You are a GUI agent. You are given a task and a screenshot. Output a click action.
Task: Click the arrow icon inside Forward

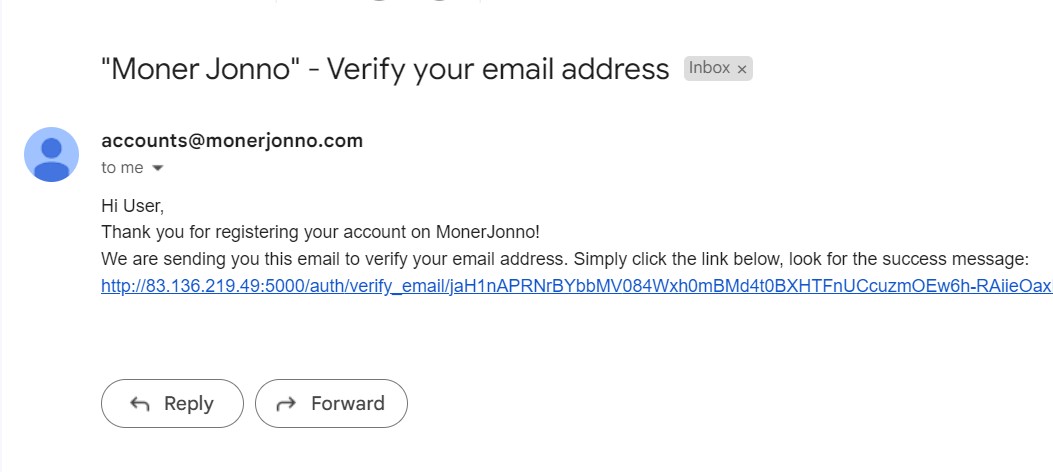[286, 404]
